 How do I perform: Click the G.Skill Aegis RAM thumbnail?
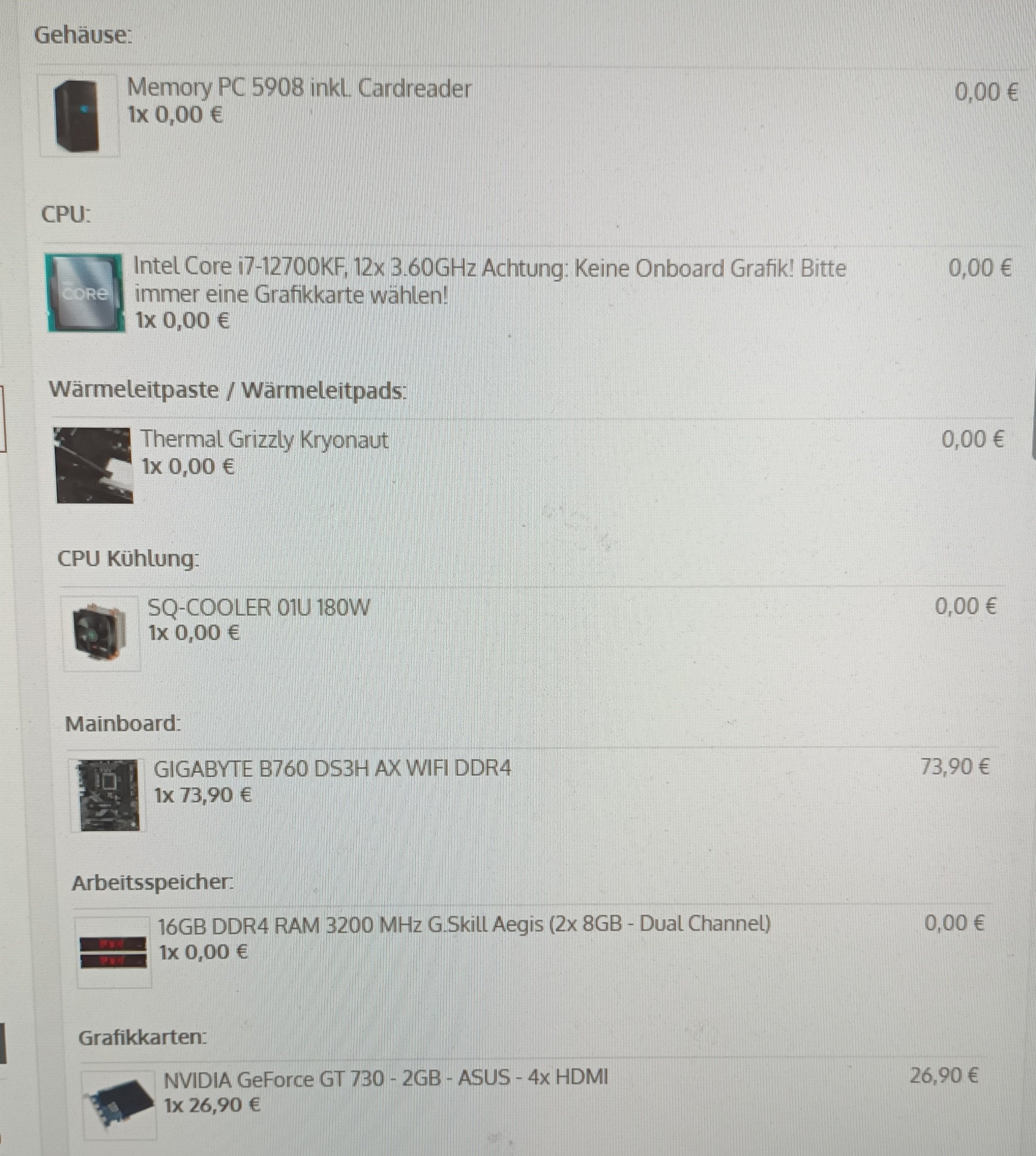(113, 952)
